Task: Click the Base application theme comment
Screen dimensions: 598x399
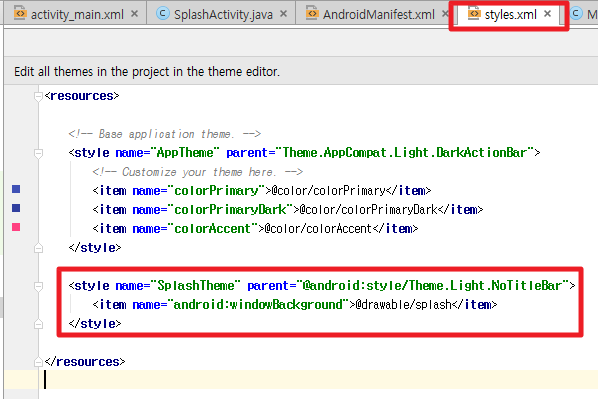Action: coord(165,134)
